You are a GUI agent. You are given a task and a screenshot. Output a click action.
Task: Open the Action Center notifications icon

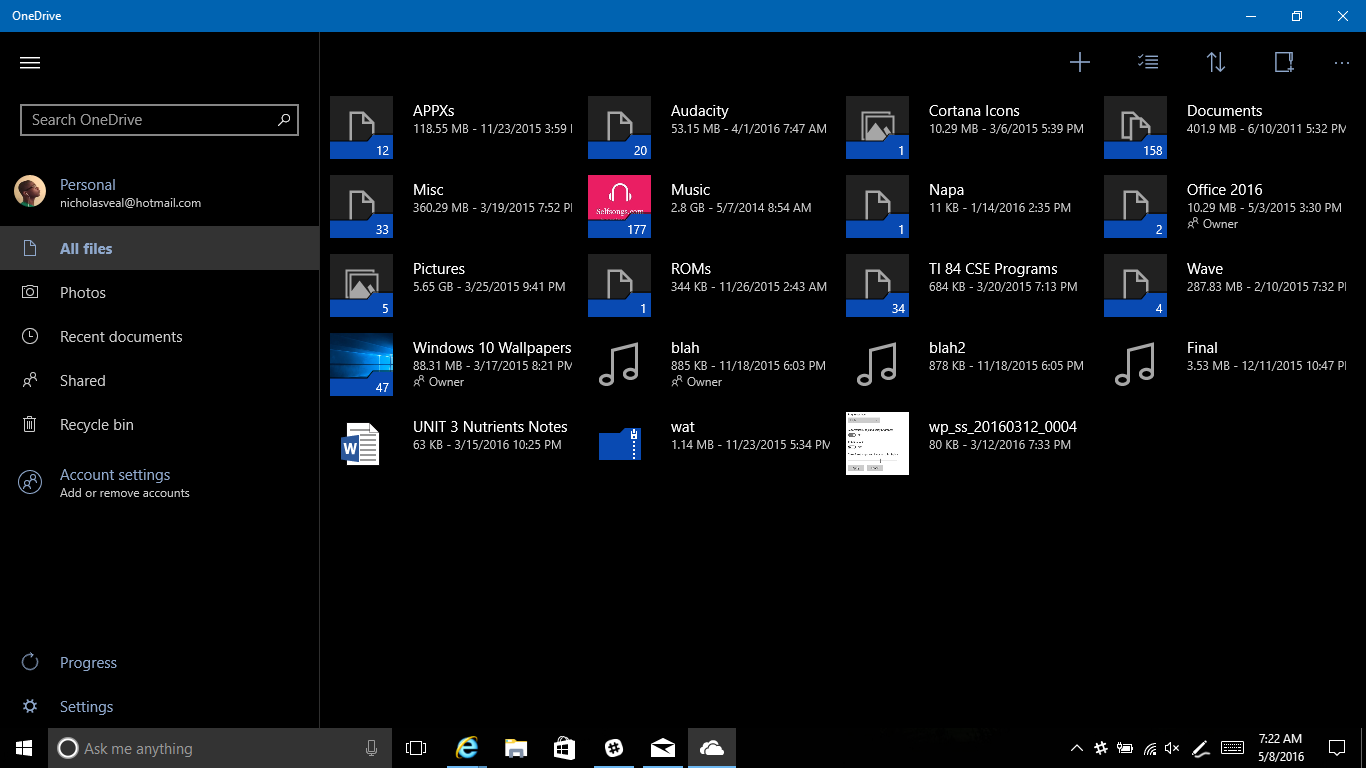pos(1337,748)
